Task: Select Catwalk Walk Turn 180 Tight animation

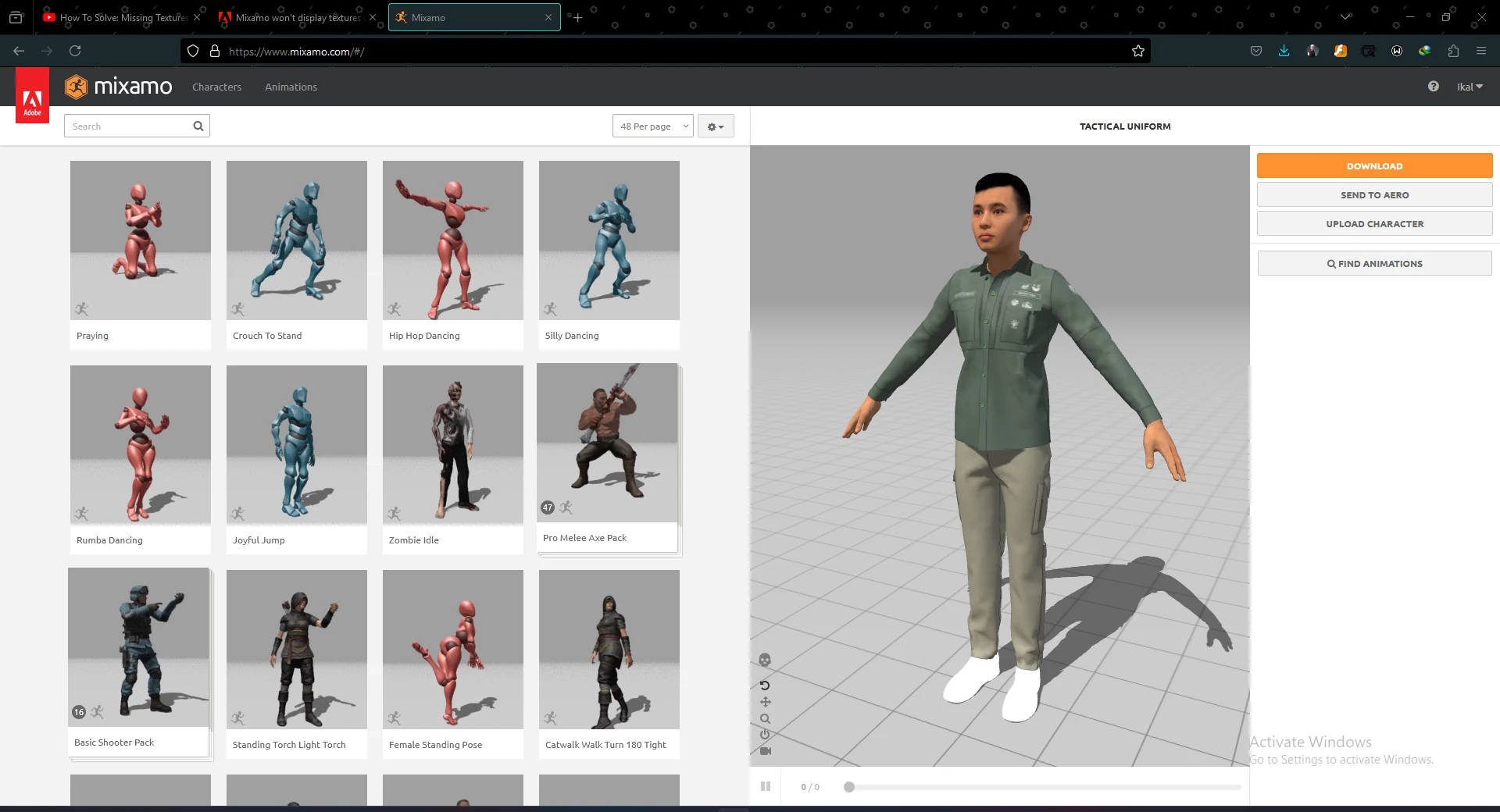Action: 609,664
